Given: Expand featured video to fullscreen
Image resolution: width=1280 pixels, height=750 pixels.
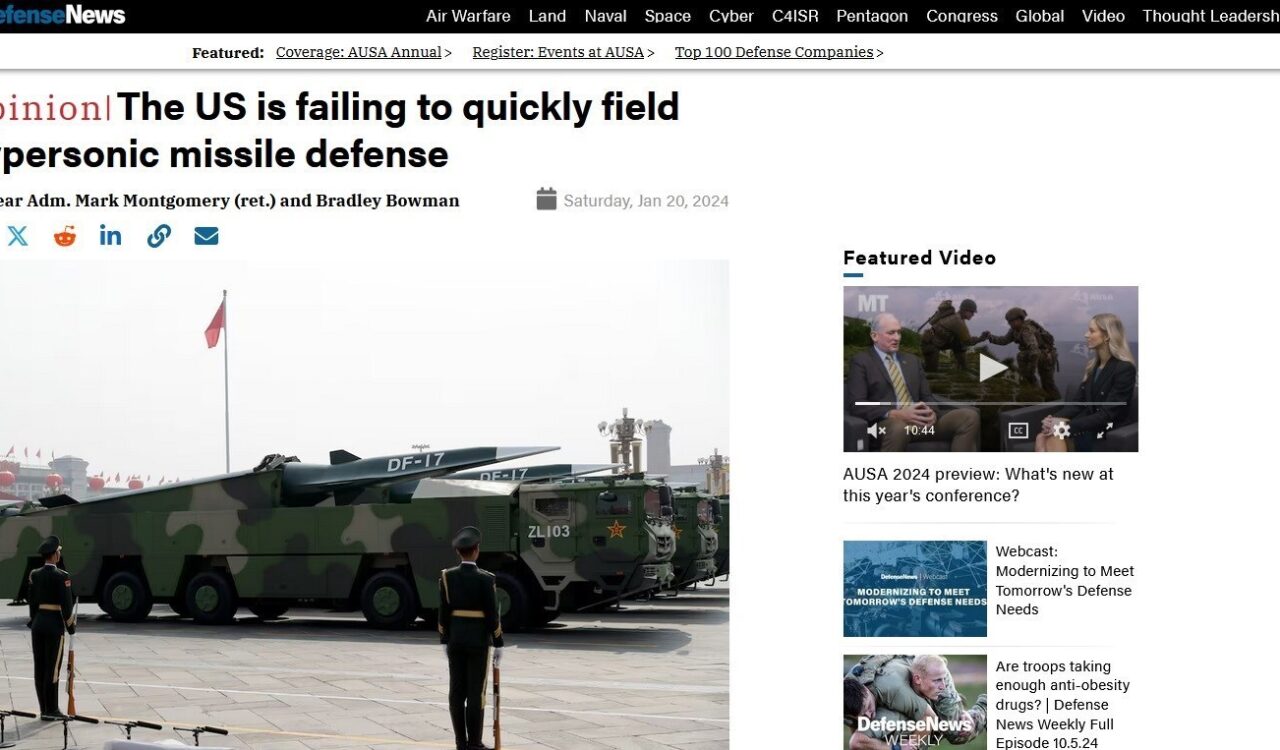Looking at the screenshot, I should click(x=1105, y=430).
